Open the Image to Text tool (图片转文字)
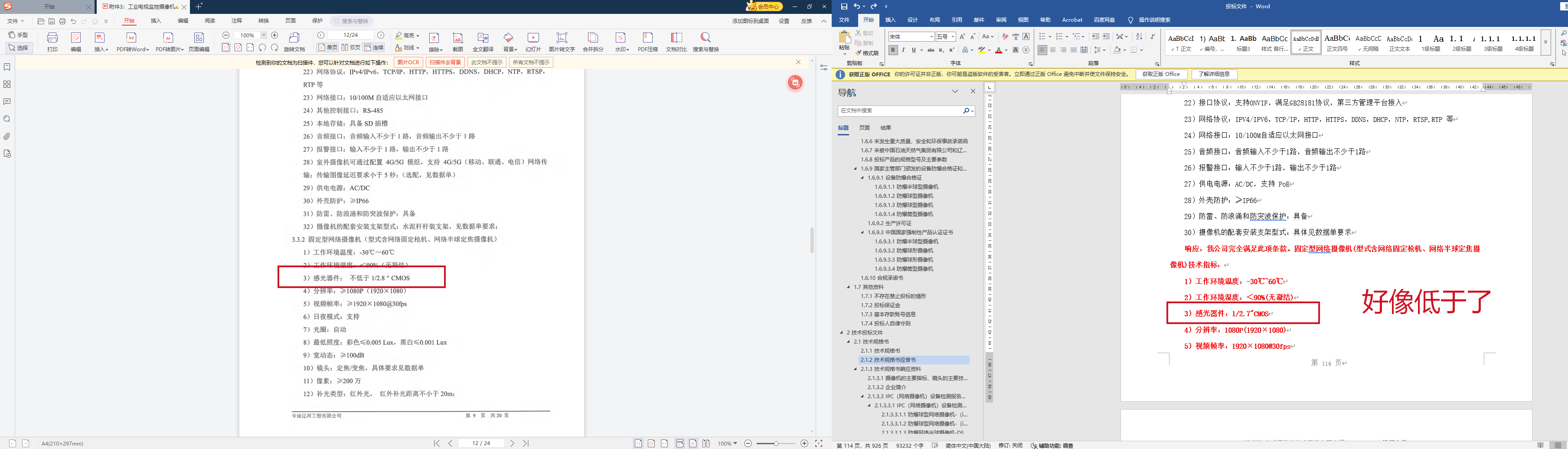Screen dimensions: 1568x449 click(x=562, y=41)
